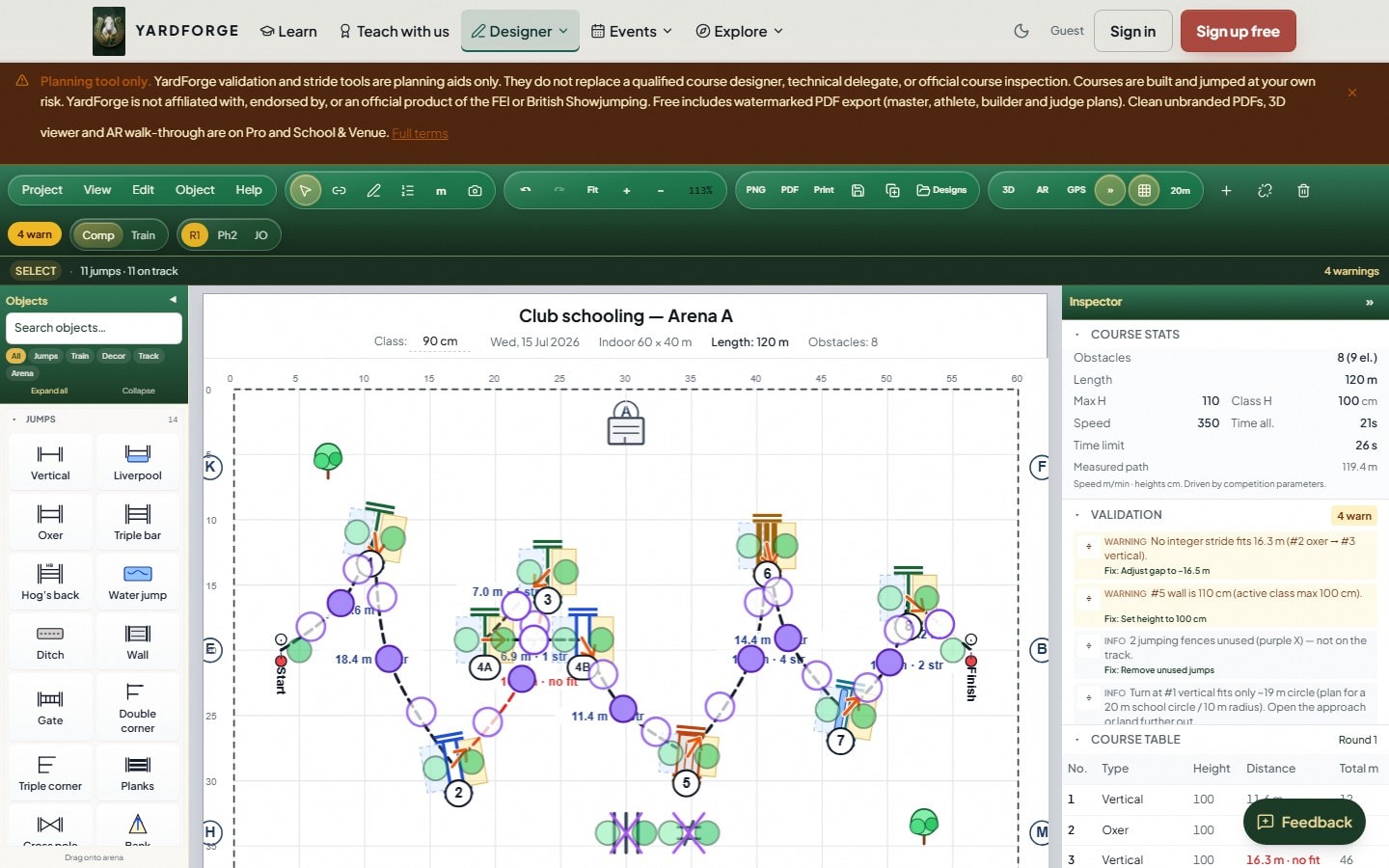This screenshot has width=1389, height=868.
Task: Choose the Hog's back object
Action: [50, 581]
